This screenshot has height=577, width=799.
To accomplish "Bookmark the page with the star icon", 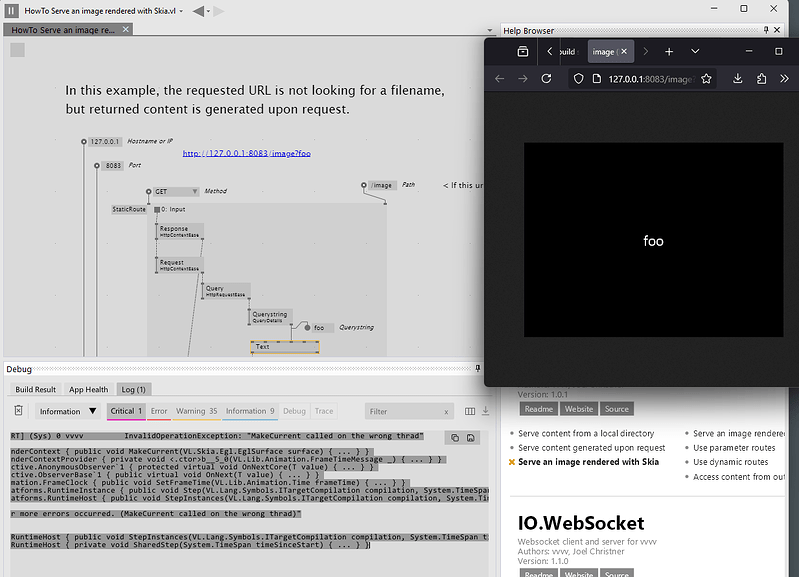I will [706, 78].
